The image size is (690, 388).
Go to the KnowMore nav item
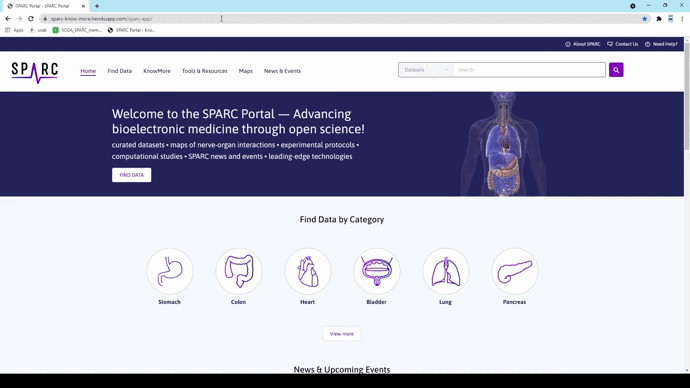click(x=157, y=71)
